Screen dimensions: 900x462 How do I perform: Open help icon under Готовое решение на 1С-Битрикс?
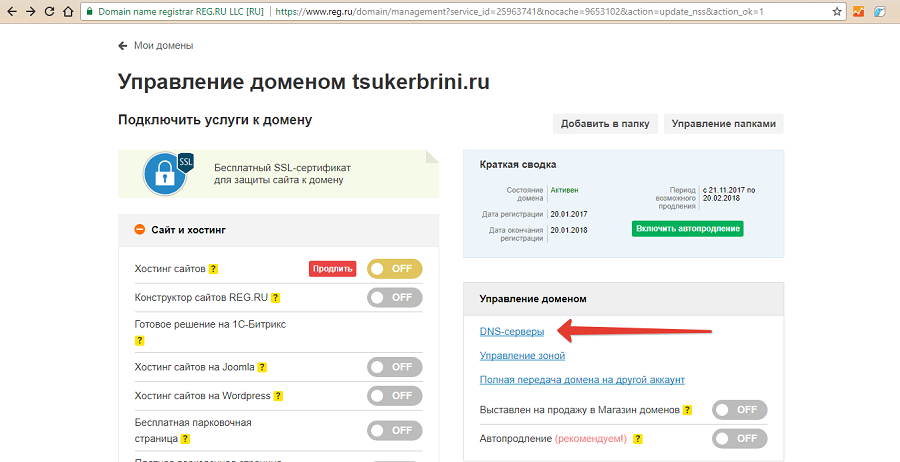pos(139,340)
